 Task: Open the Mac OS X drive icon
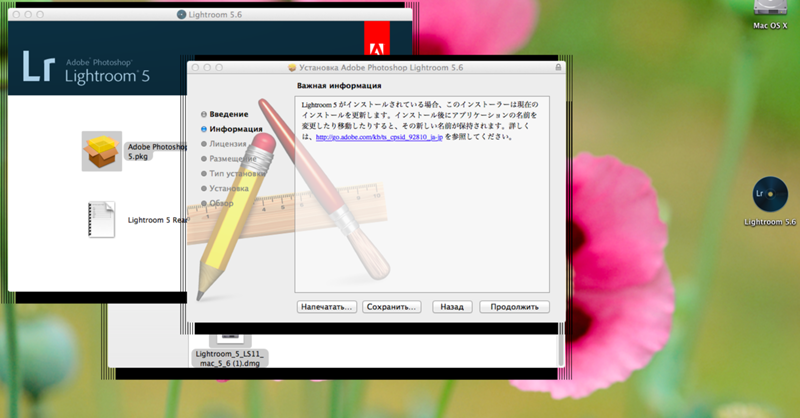[770, 8]
